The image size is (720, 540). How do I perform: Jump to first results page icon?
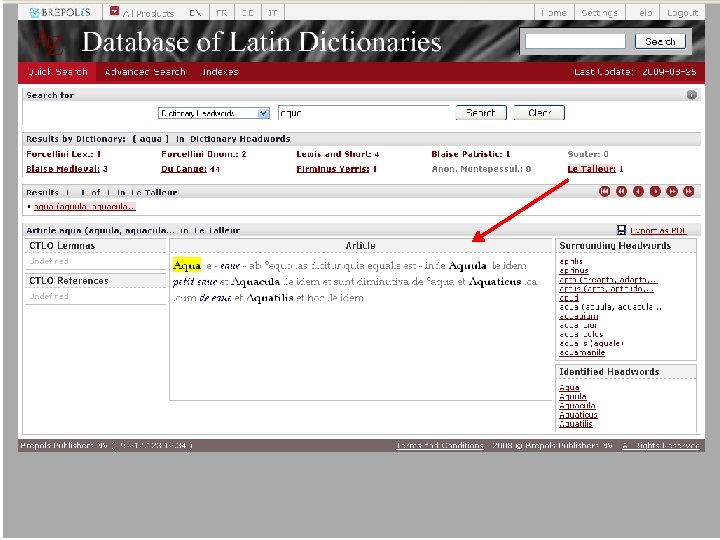click(605, 191)
